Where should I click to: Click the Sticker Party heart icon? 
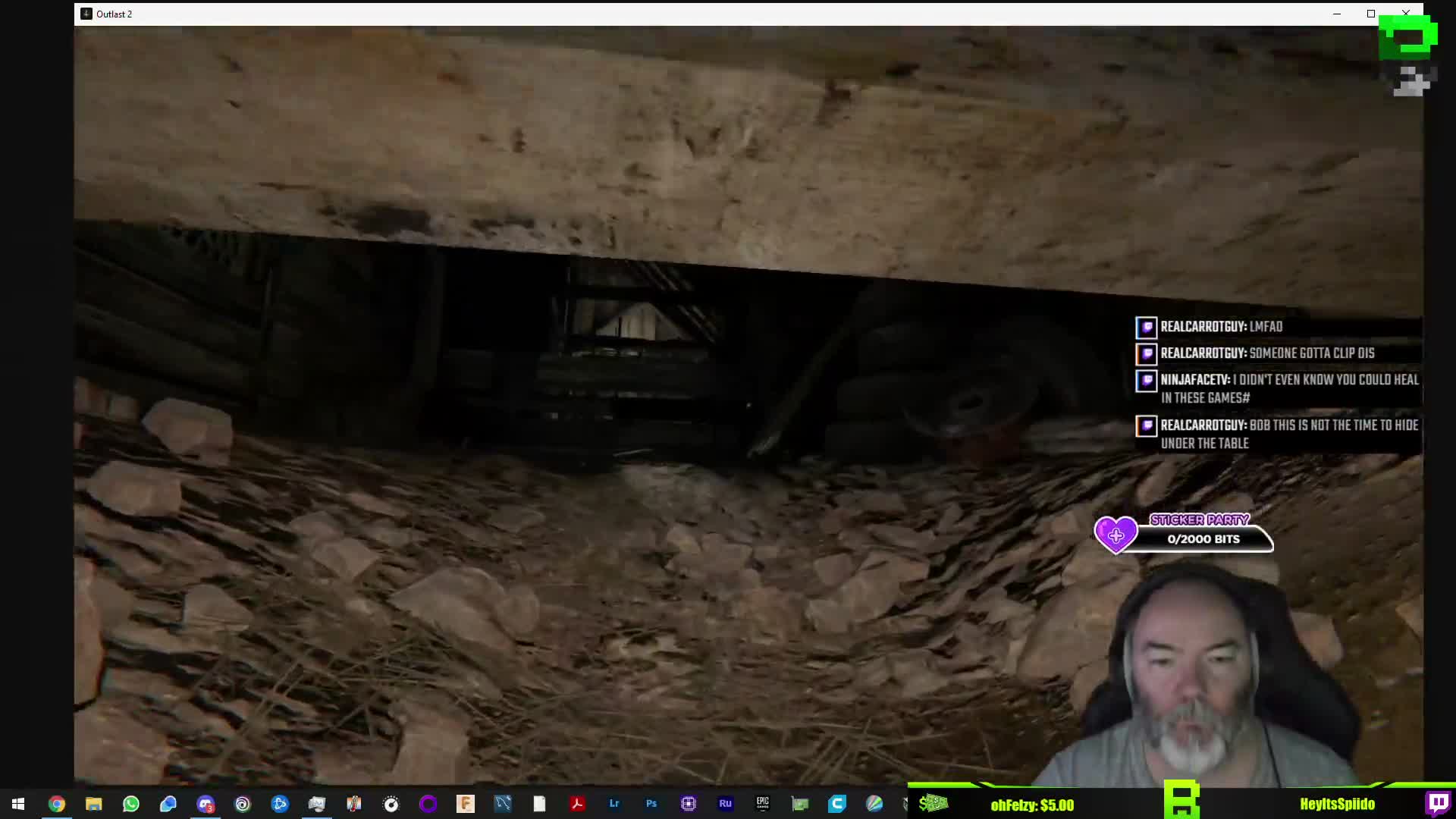tap(1116, 535)
